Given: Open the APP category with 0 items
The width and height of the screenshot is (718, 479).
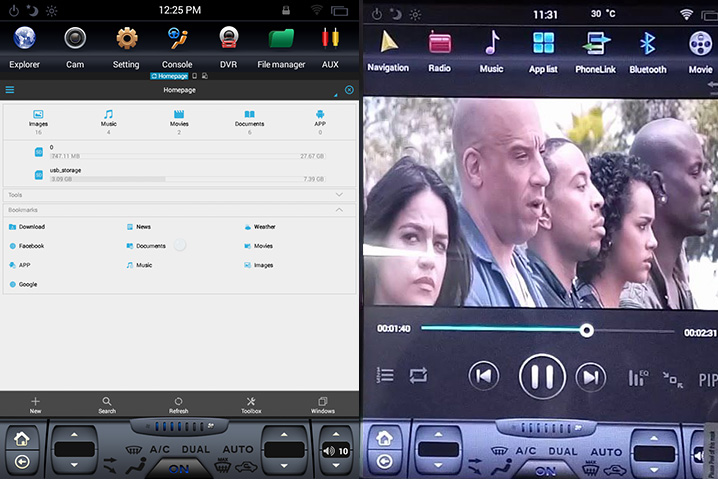Looking at the screenshot, I should coord(320,122).
